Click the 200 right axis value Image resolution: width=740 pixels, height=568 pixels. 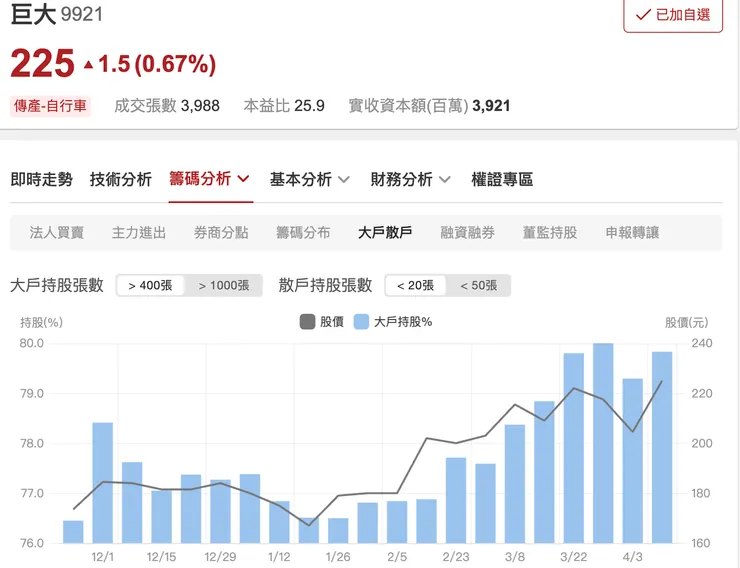(x=702, y=443)
